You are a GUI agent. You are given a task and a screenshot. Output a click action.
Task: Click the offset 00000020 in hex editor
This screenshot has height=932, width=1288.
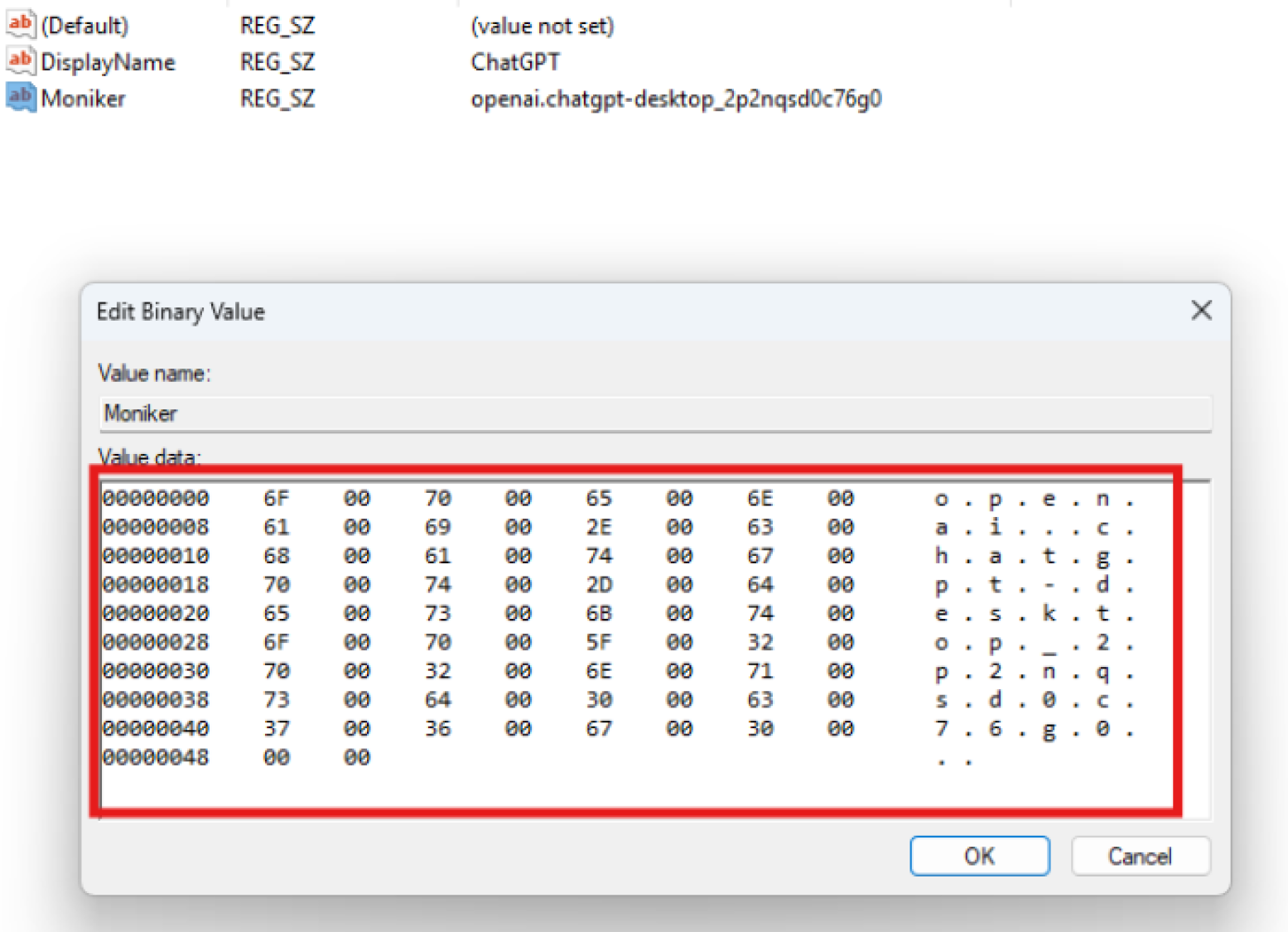tap(156, 614)
